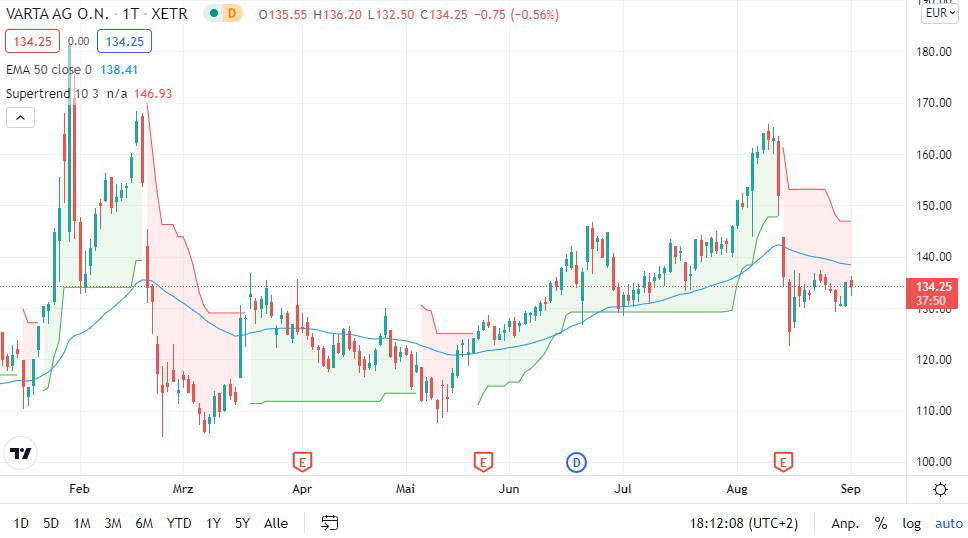Toggle the Anp. adjustment option
Screen dimensions: 968x538
click(x=845, y=523)
